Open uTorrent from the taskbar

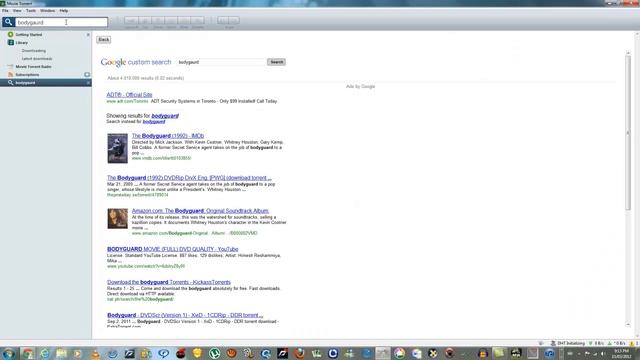[x=214, y=353]
